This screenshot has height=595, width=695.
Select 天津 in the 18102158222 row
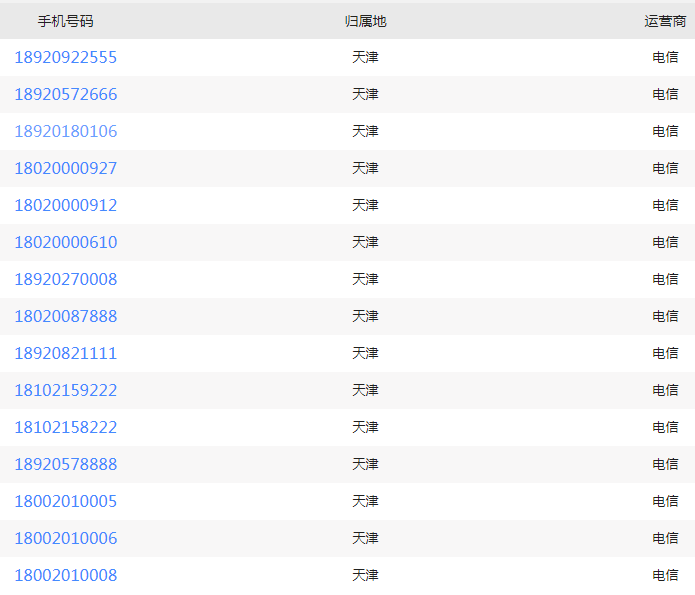(366, 427)
